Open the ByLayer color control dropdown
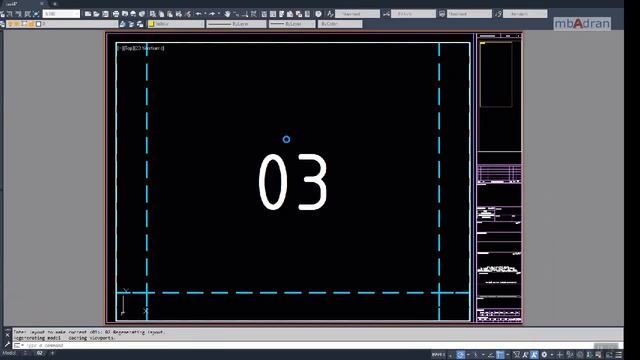This screenshot has width=640, height=360. pyautogui.click(x=176, y=24)
